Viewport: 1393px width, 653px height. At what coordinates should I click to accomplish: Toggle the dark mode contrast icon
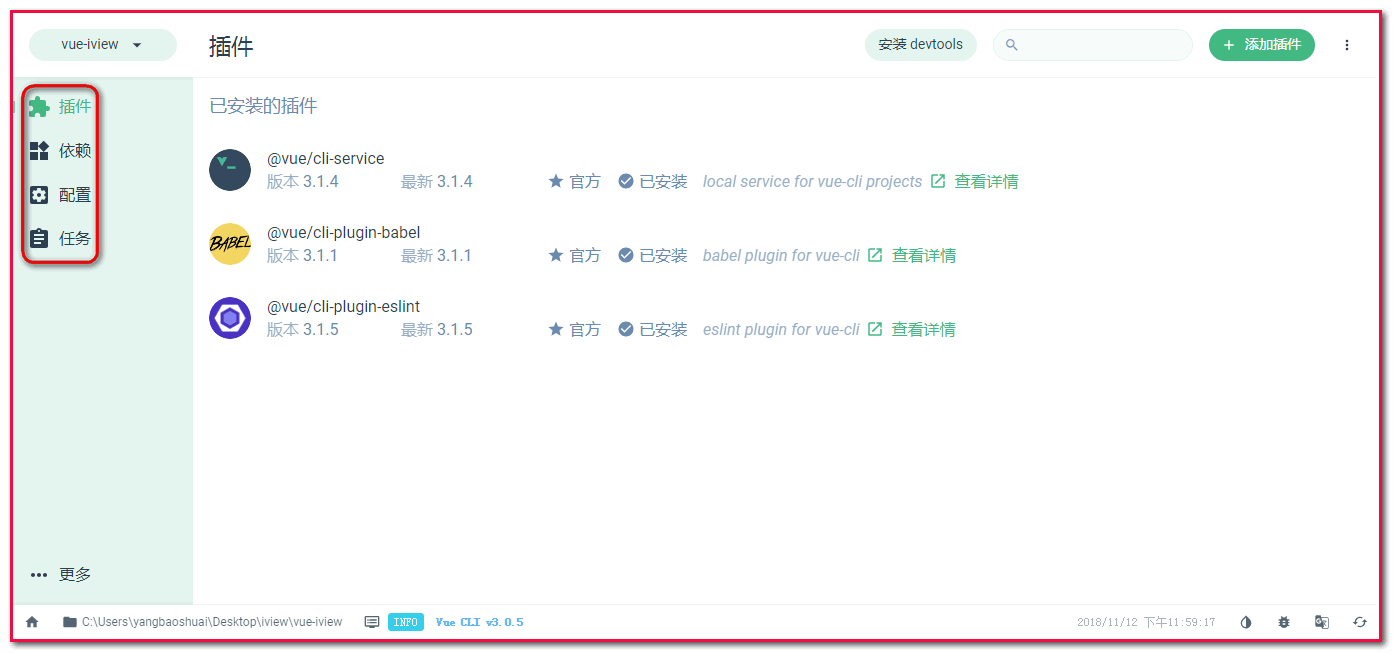click(x=1246, y=622)
